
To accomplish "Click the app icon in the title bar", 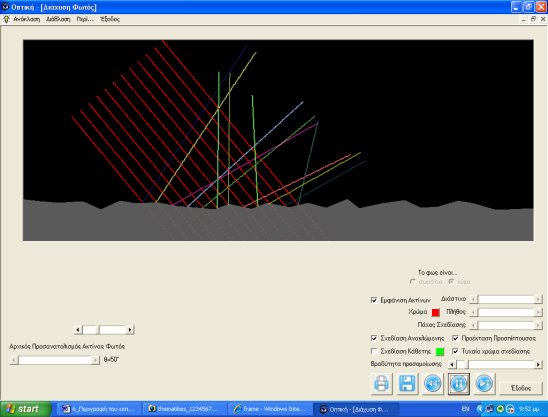I will click(x=5, y=7).
